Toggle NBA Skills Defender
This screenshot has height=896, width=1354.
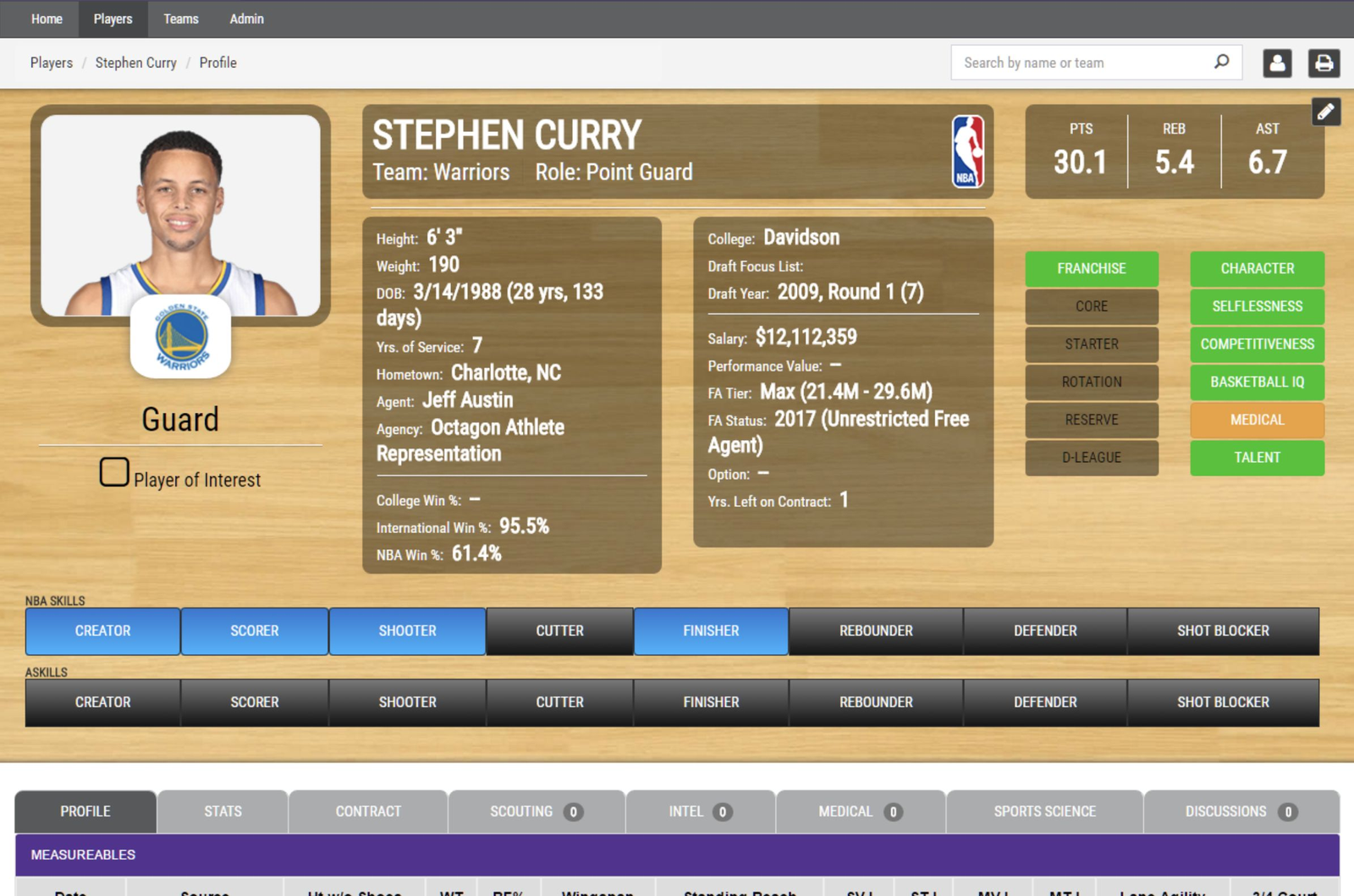click(1045, 631)
